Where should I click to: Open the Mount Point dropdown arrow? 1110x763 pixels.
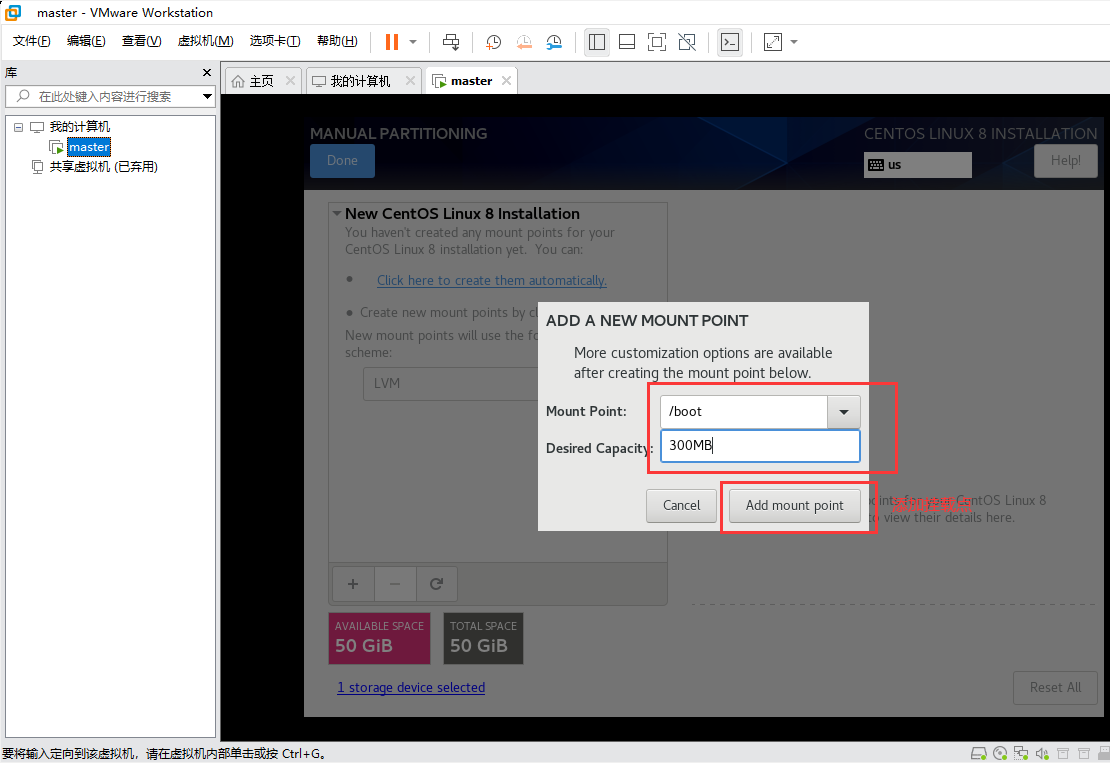(x=844, y=412)
